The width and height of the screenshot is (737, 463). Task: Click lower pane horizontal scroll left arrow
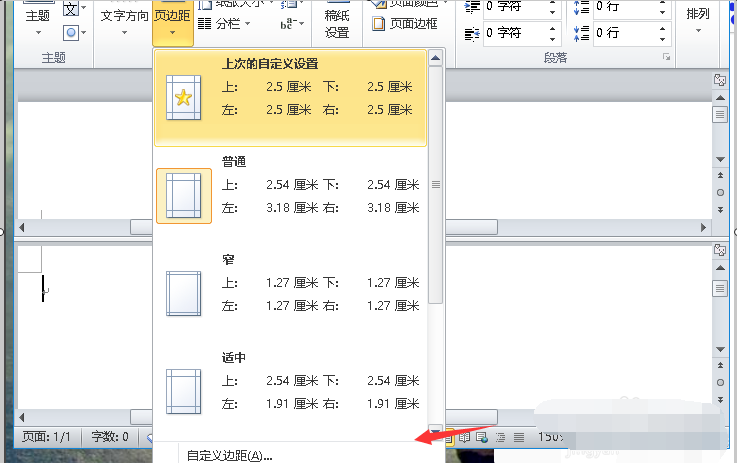pyautogui.click(x=22, y=417)
